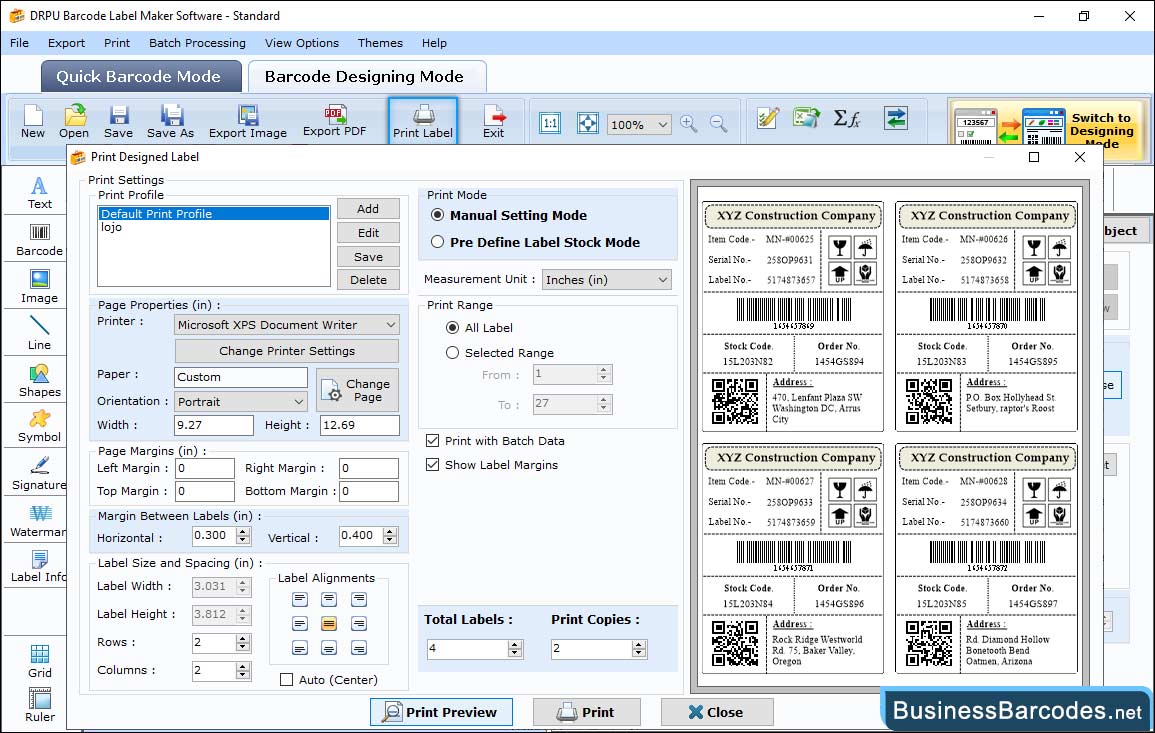1155x733 pixels.
Task: Select the Symbol tool in sidebar
Action: (40, 427)
